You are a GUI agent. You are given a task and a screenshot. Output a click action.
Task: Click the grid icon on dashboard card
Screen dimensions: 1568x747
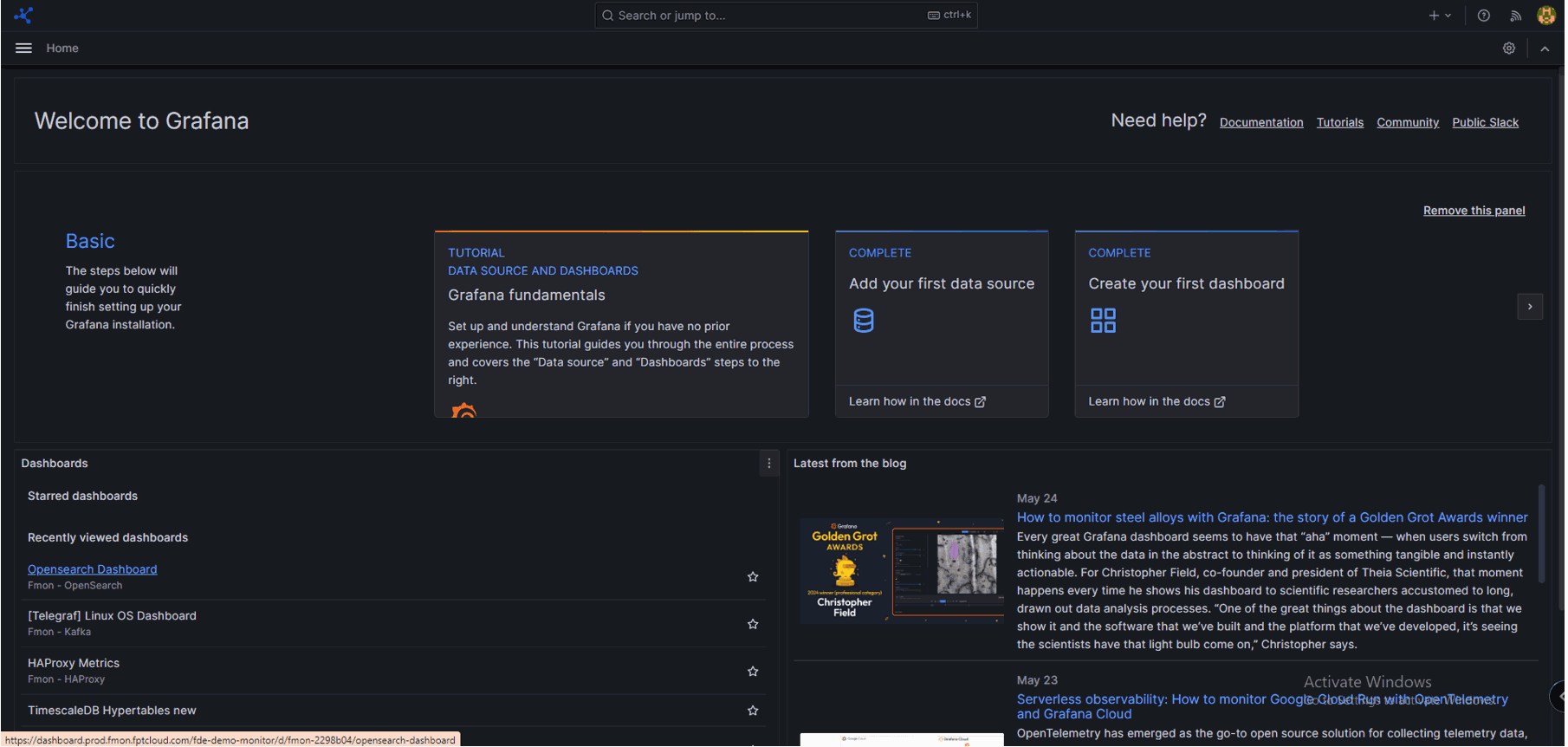coord(1103,321)
